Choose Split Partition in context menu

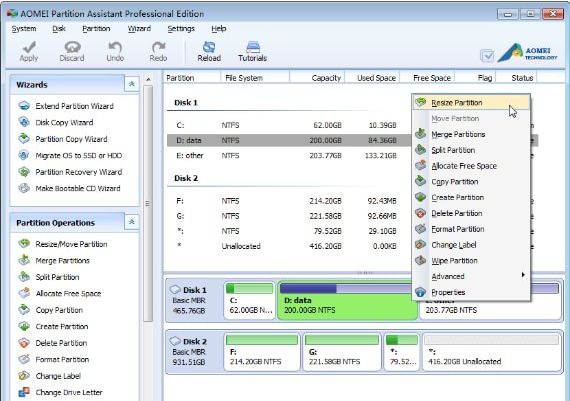click(471, 150)
